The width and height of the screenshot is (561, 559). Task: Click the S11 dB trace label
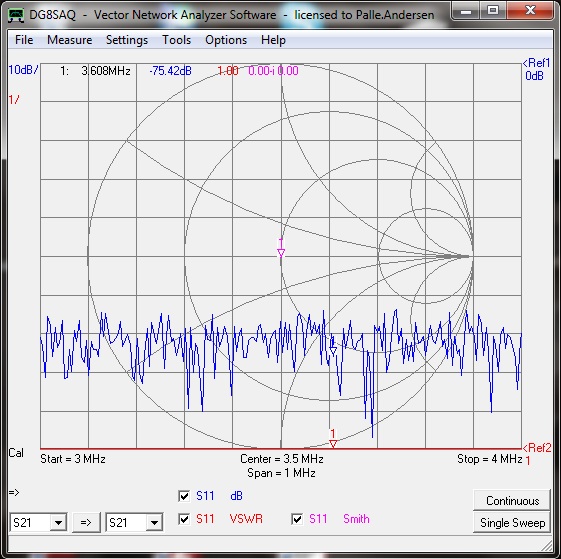pos(219,496)
